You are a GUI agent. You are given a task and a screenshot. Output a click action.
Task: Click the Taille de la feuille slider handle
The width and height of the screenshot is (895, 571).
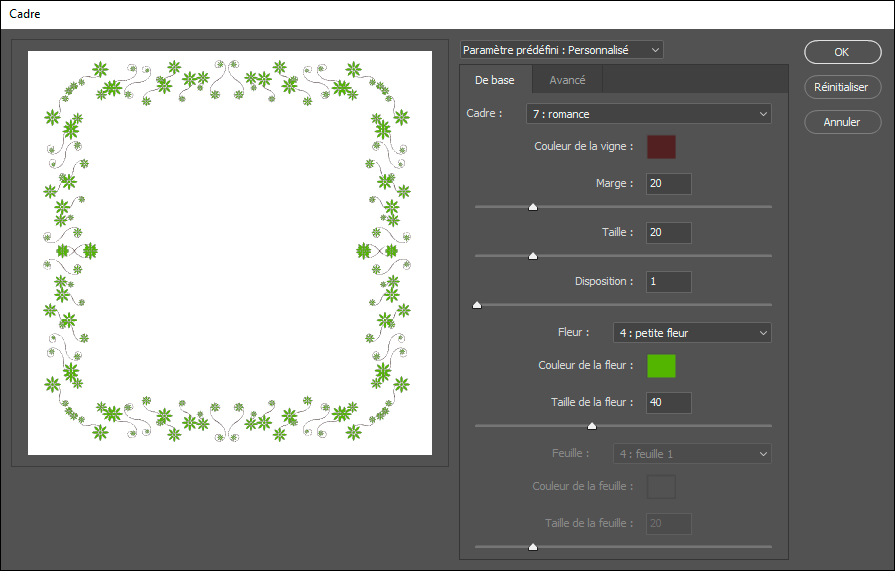coord(533,547)
